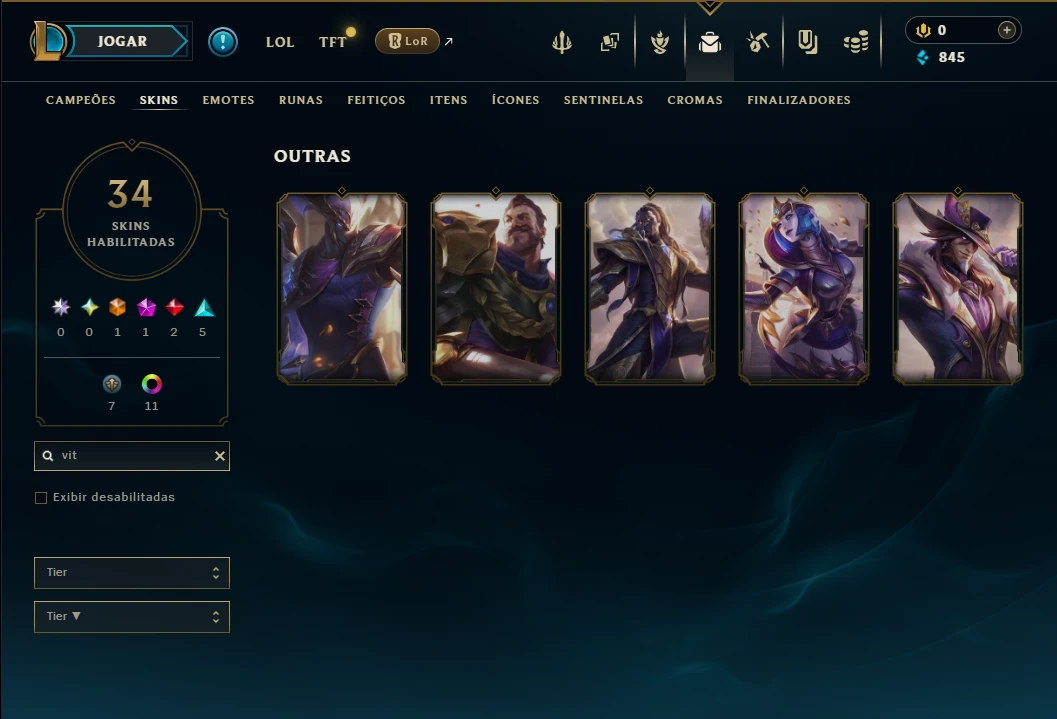Open the blue notification alert icon
This screenshot has height=719, width=1057.
222,42
